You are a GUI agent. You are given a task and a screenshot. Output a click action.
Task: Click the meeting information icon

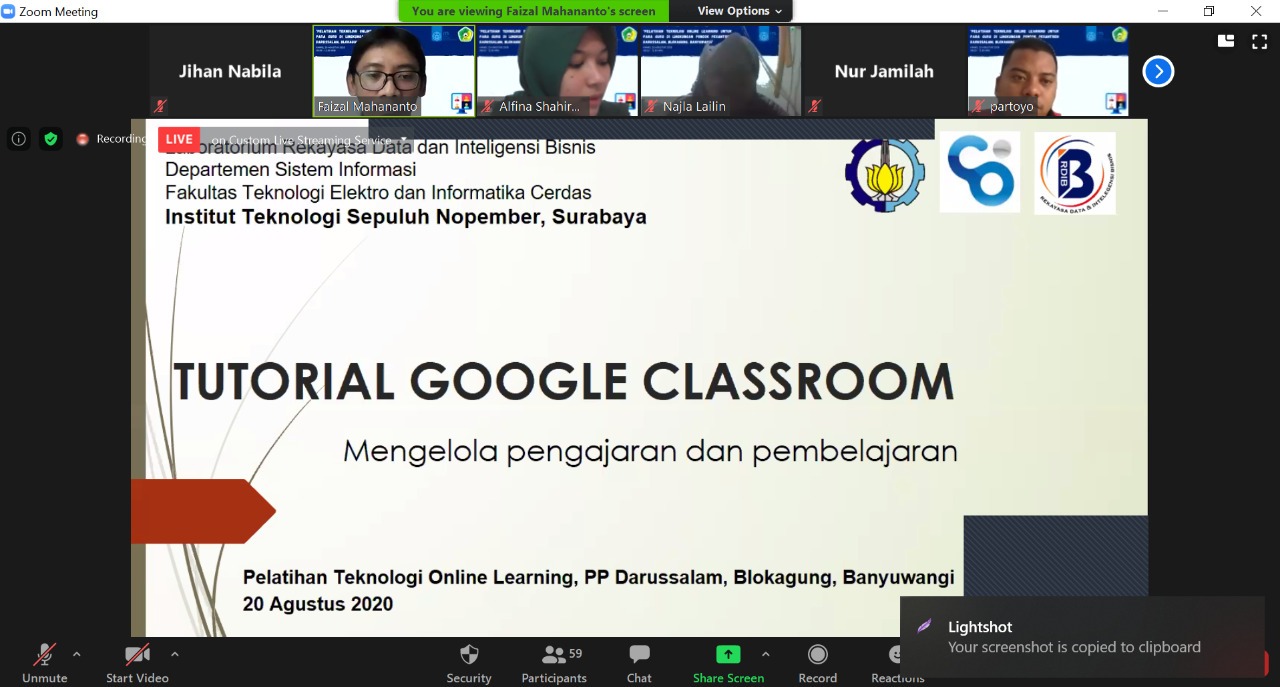pos(18,139)
